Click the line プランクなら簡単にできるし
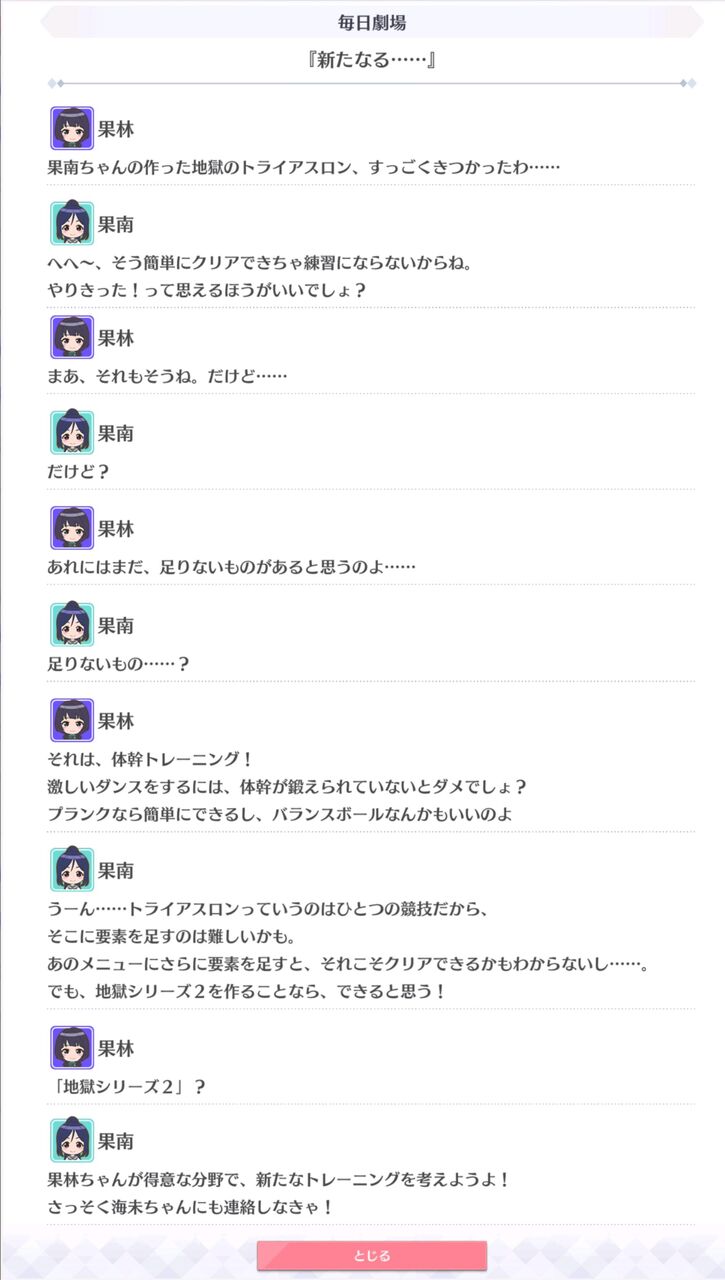 (x=280, y=813)
